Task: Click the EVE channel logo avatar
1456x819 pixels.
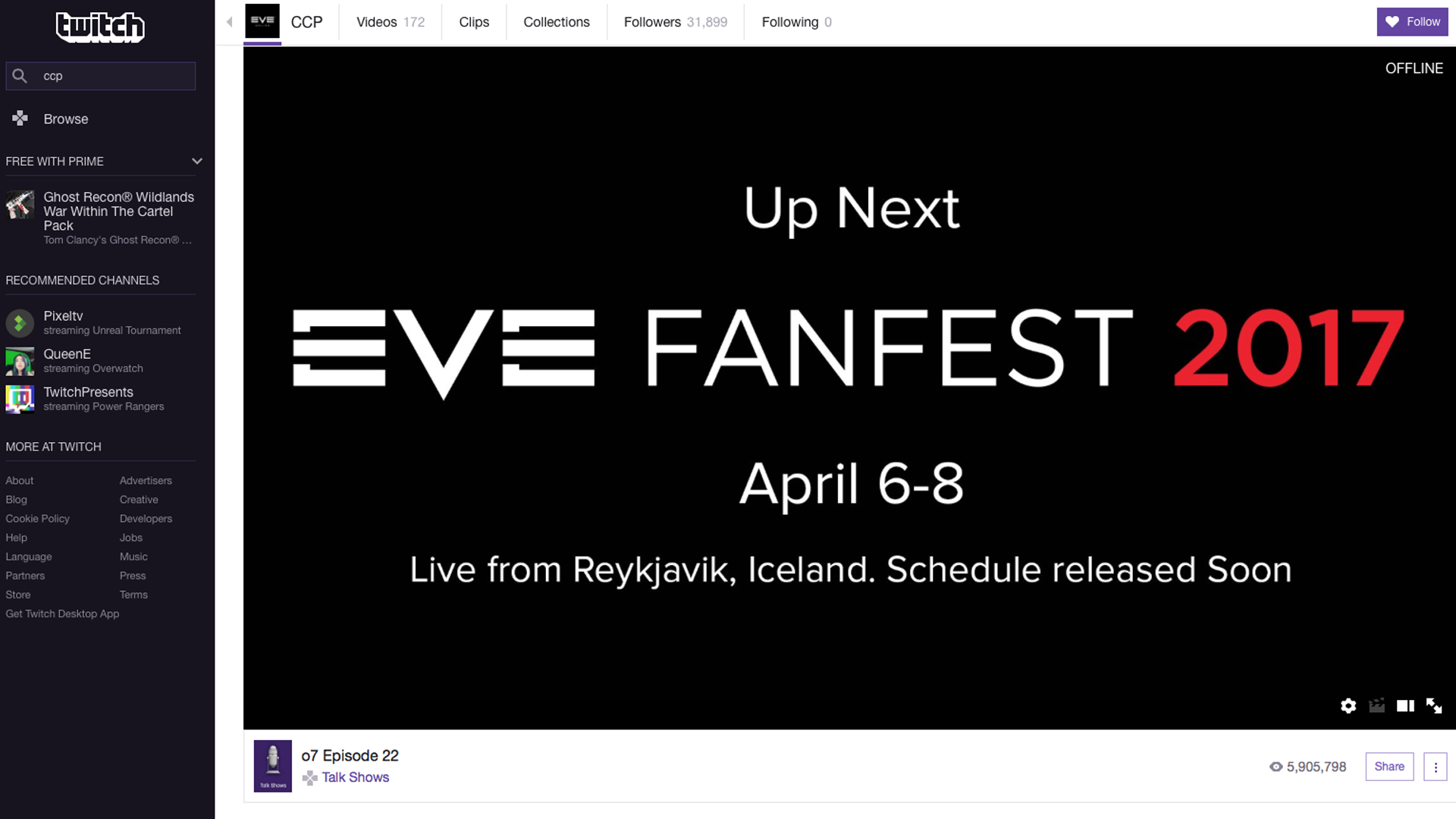Action: click(262, 21)
